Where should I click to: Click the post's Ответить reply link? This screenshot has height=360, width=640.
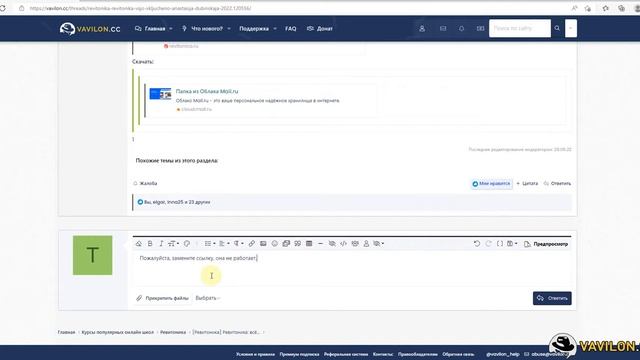tap(557, 184)
